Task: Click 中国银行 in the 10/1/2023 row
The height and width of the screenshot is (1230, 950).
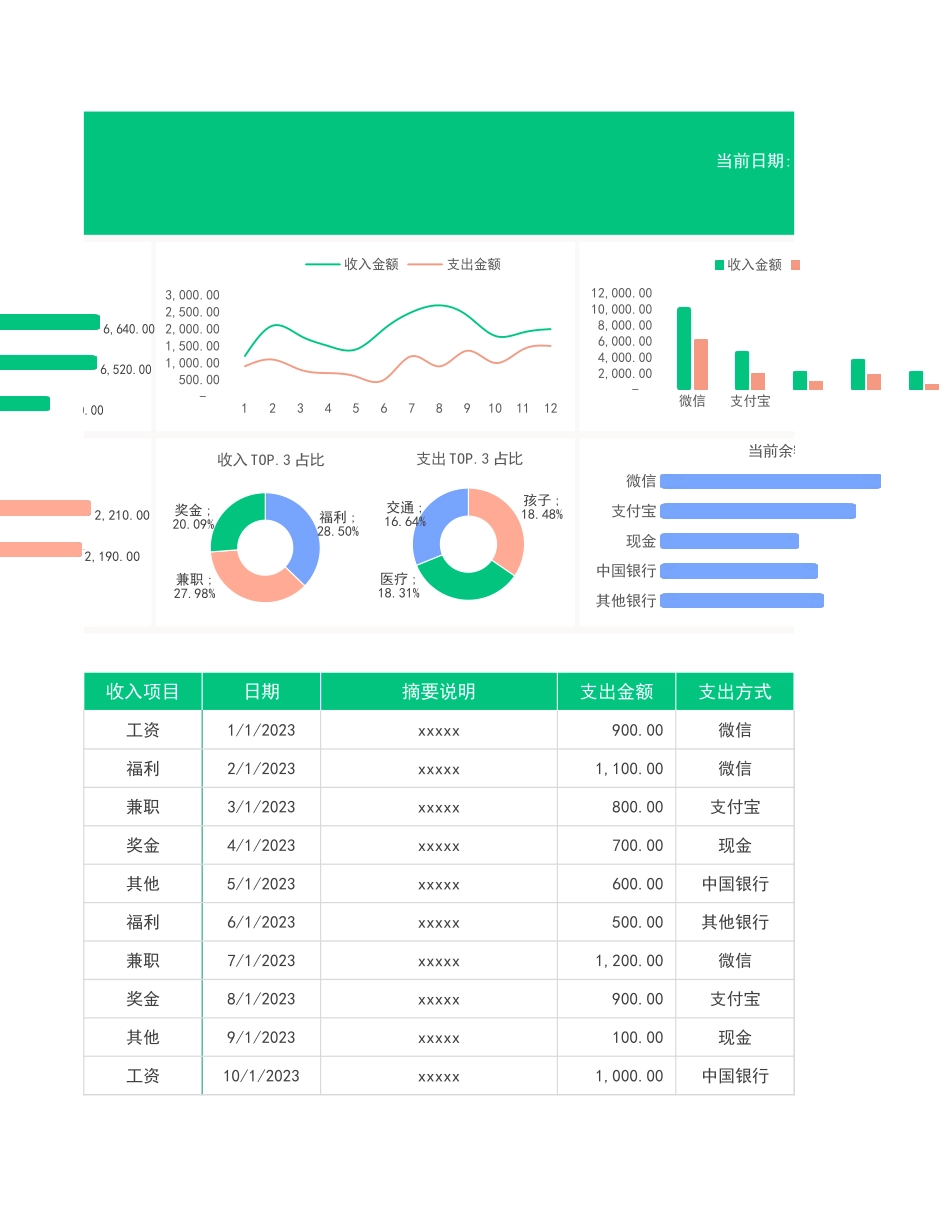Action: point(735,1076)
